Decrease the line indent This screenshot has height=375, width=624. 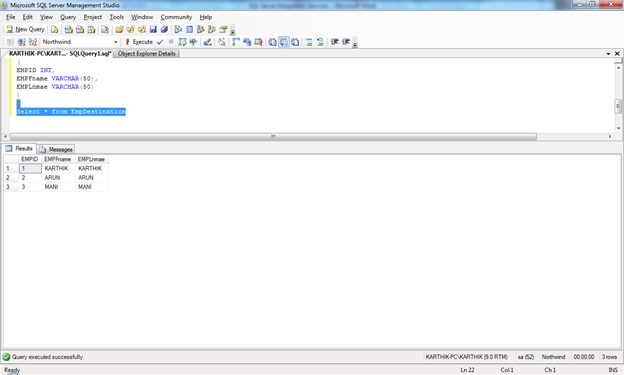click(x=335, y=42)
